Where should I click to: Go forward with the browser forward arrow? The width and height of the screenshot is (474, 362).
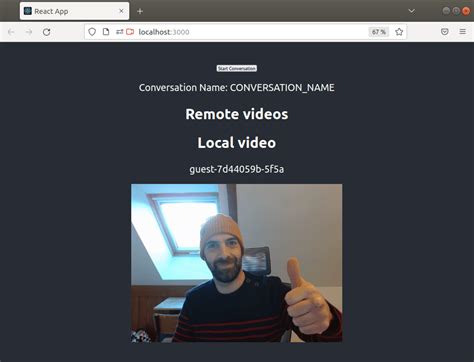(x=29, y=32)
